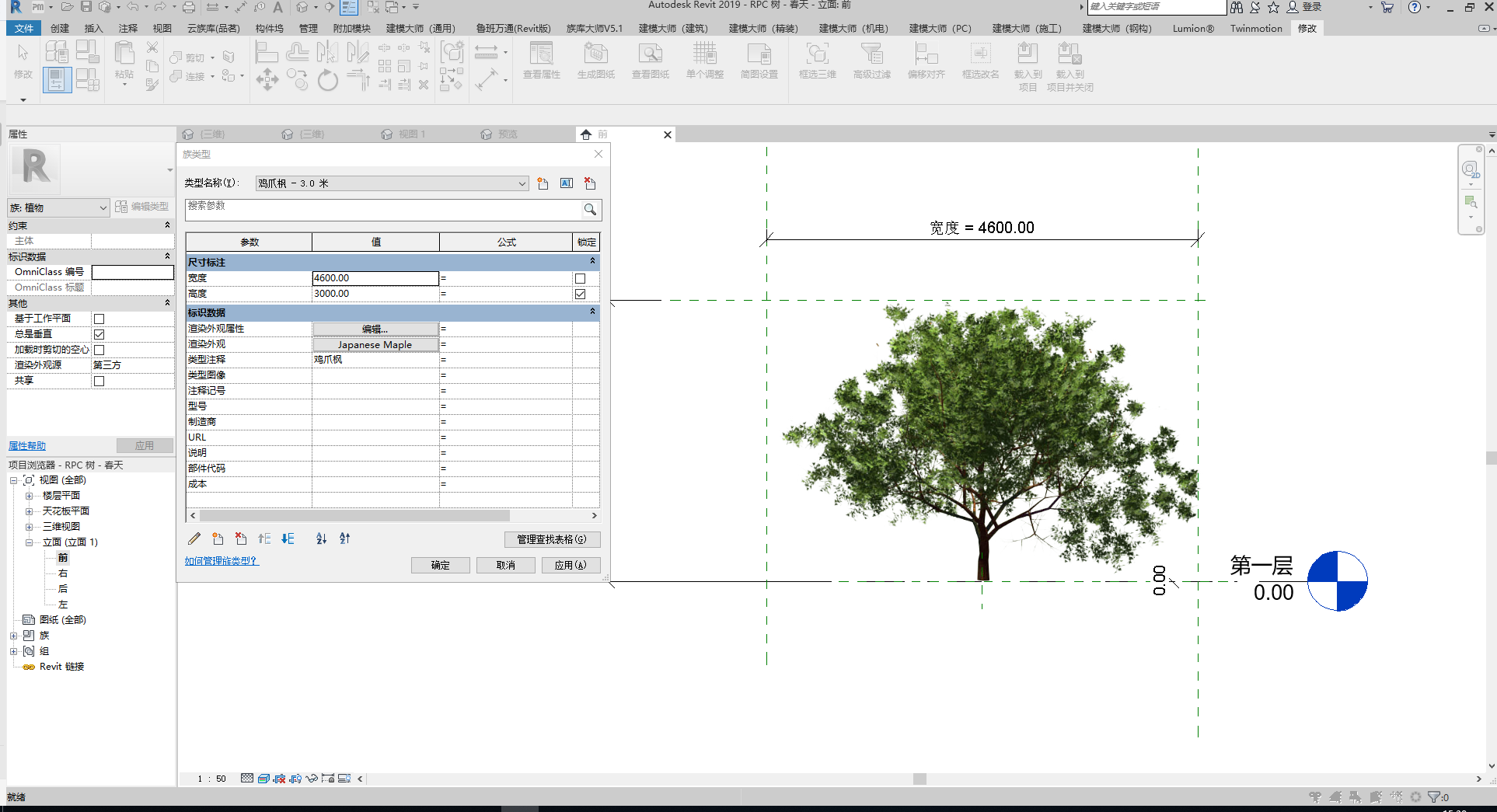
Task: Open the 类型名称 dropdown
Action: pos(522,183)
